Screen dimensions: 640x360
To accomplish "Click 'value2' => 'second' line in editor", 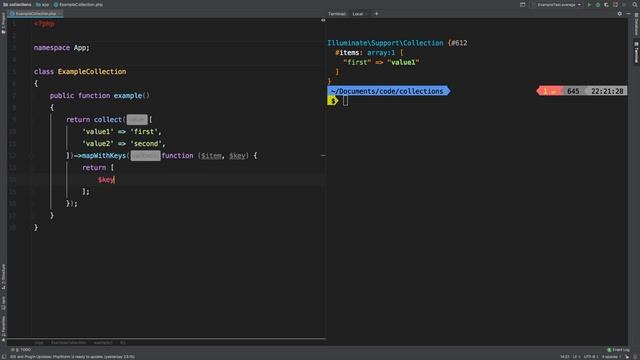I will (x=124, y=144).
